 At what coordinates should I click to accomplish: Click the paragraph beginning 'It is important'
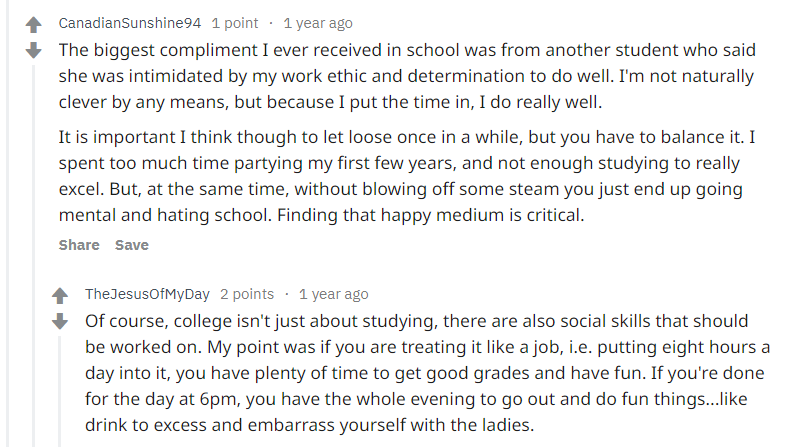(407, 176)
